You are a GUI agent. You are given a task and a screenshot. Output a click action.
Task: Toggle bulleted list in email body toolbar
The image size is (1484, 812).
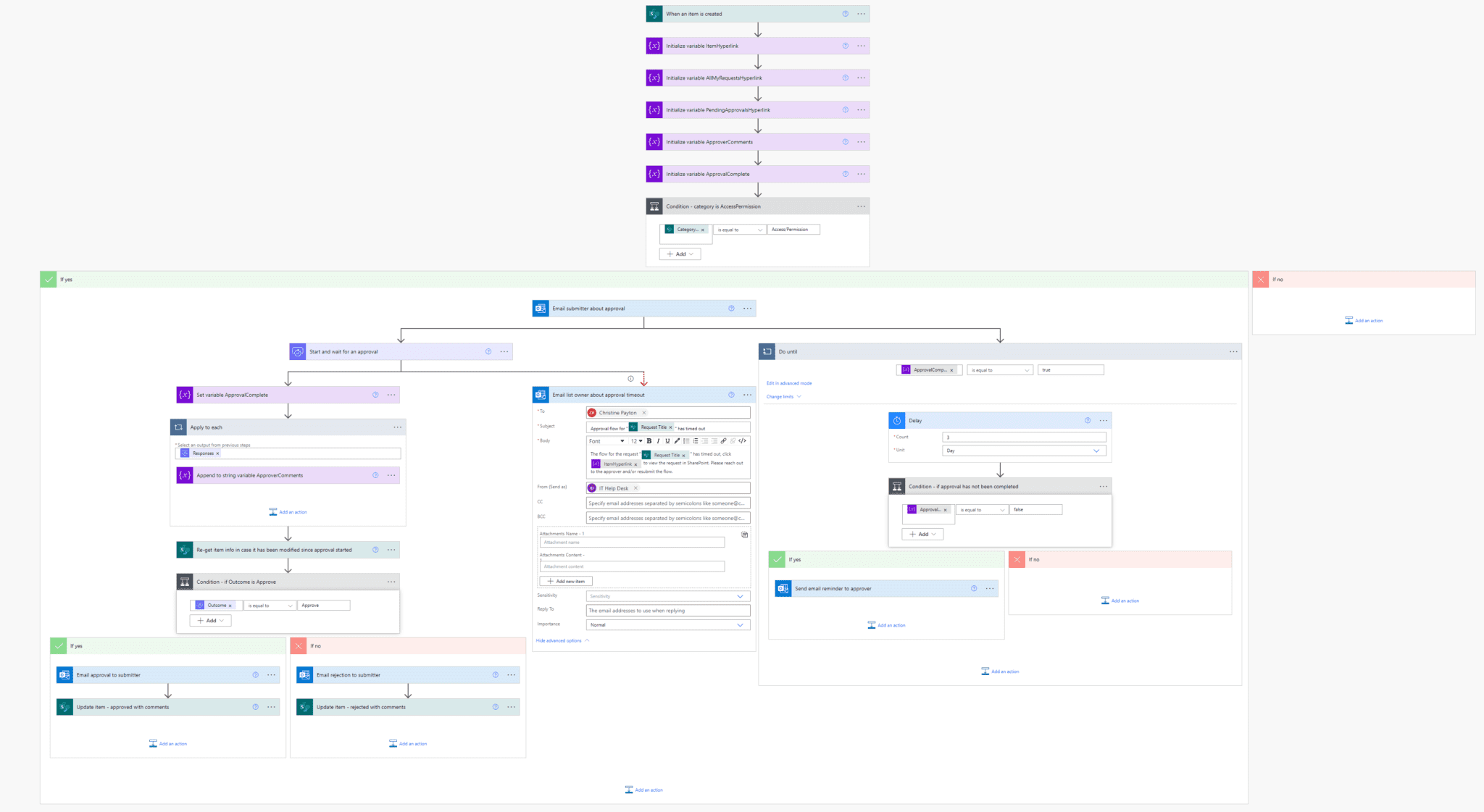coord(686,441)
